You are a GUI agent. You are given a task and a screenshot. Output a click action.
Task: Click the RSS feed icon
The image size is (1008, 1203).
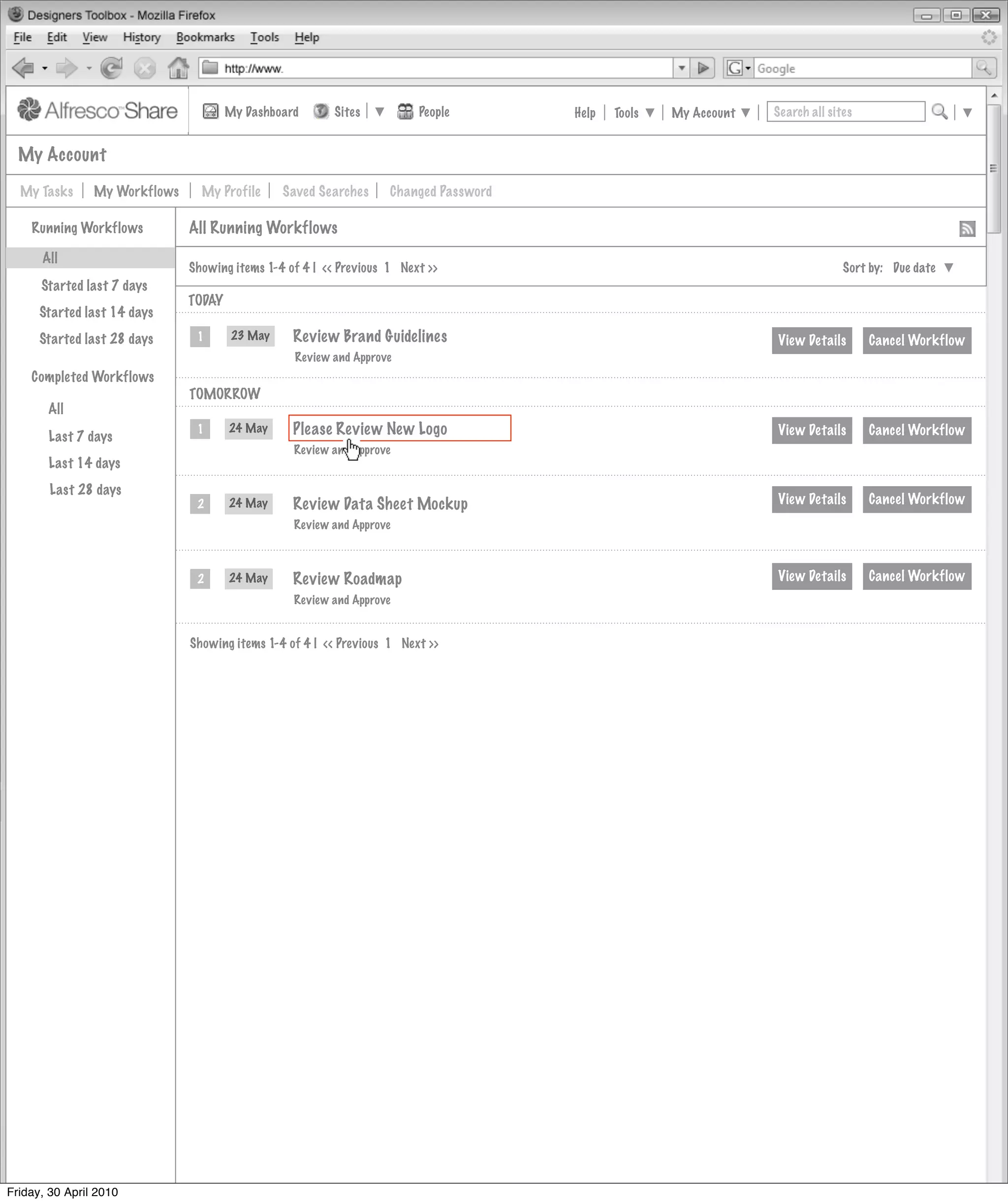[967, 229]
